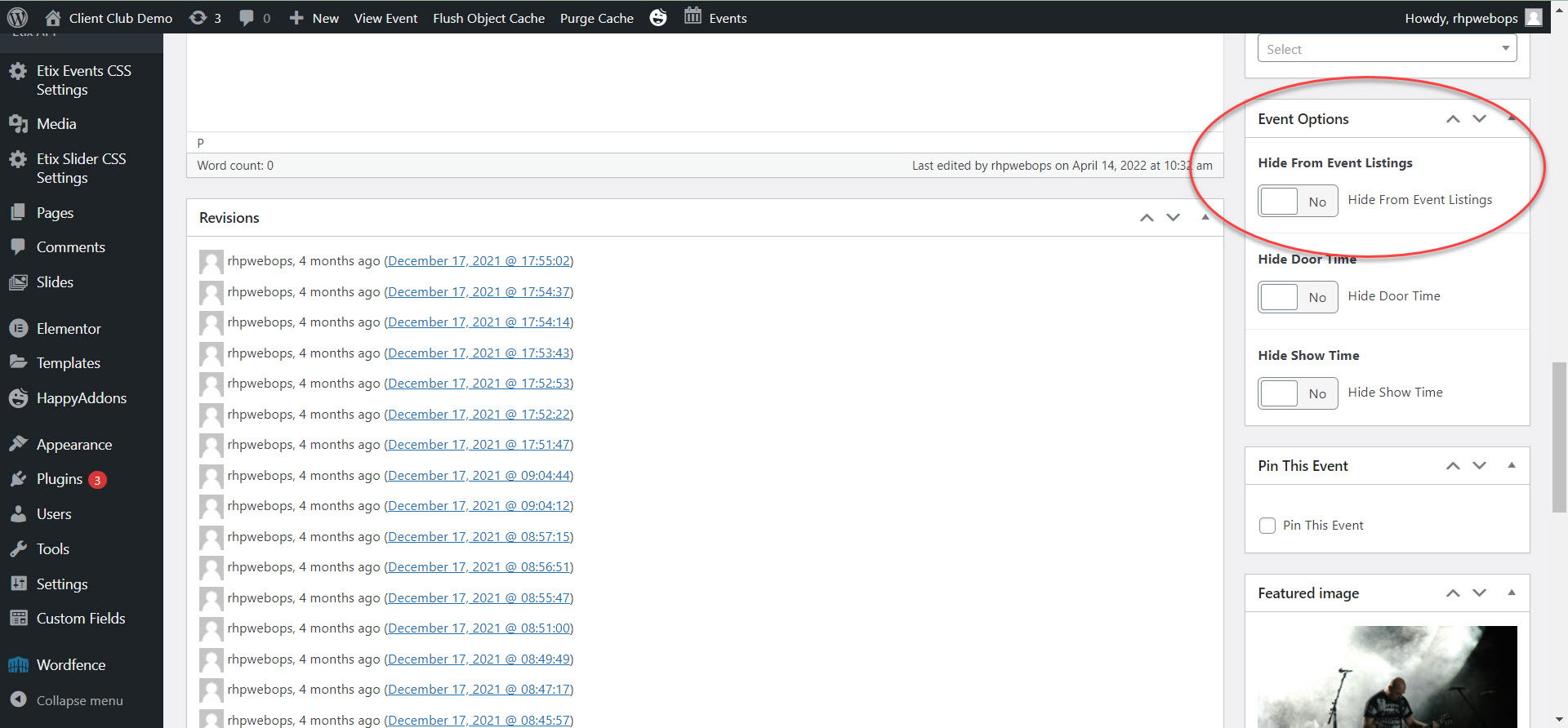Image resolution: width=1568 pixels, height=728 pixels.
Task: Open the Select dropdown at top right
Action: [x=1387, y=49]
